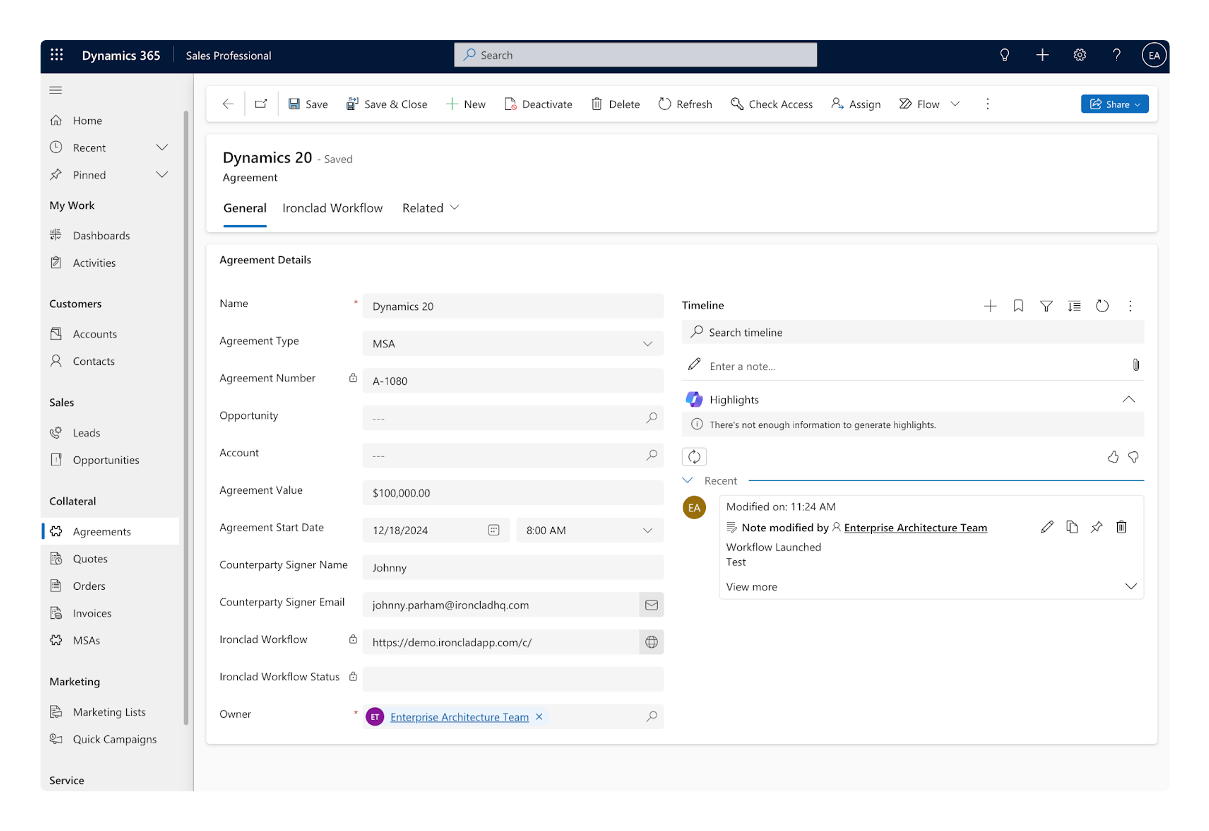This screenshot has width=1209, height=831.
Task: Open the Agreement Type MSA dropdown
Action: [x=513, y=343]
